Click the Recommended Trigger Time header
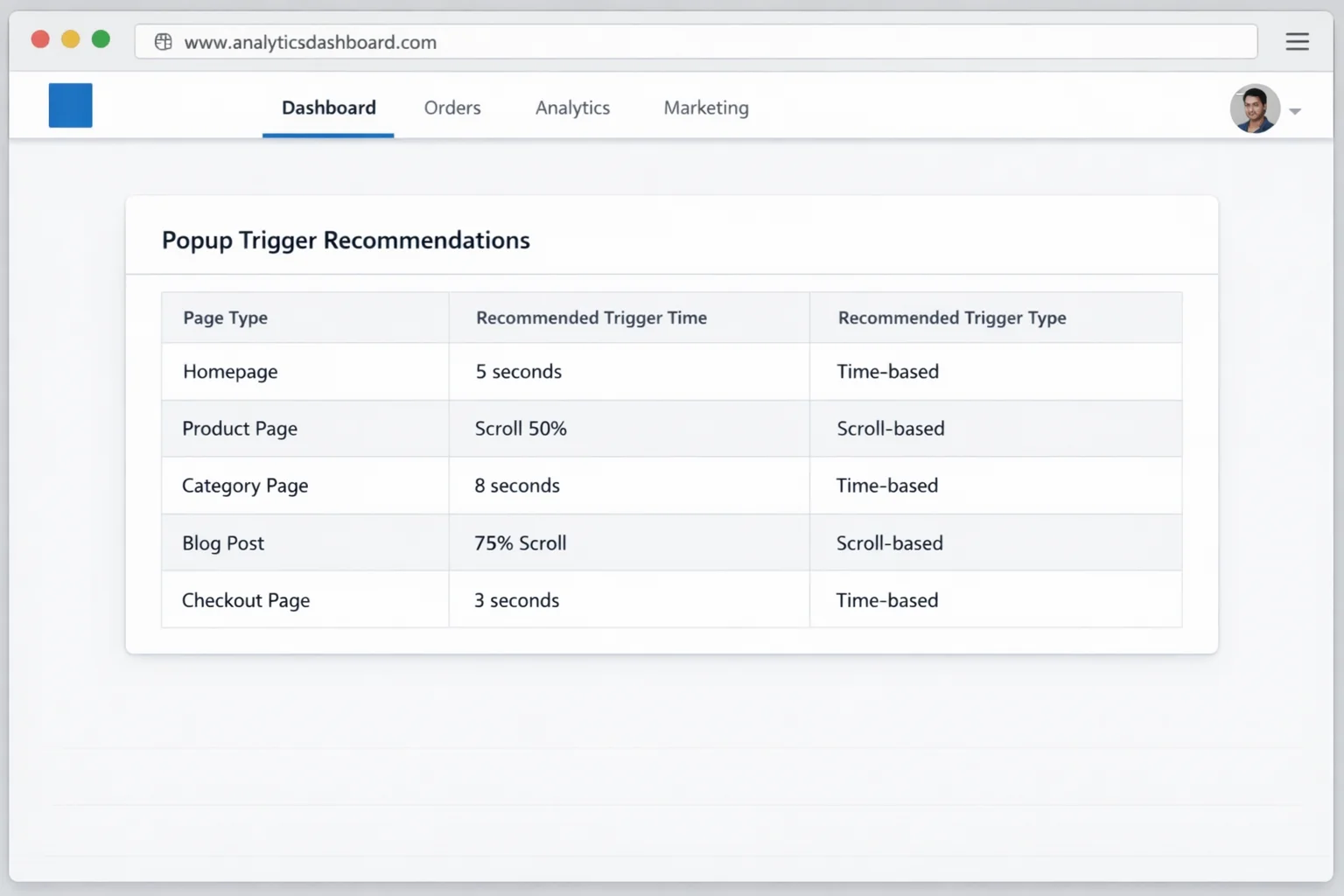 tap(591, 318)
